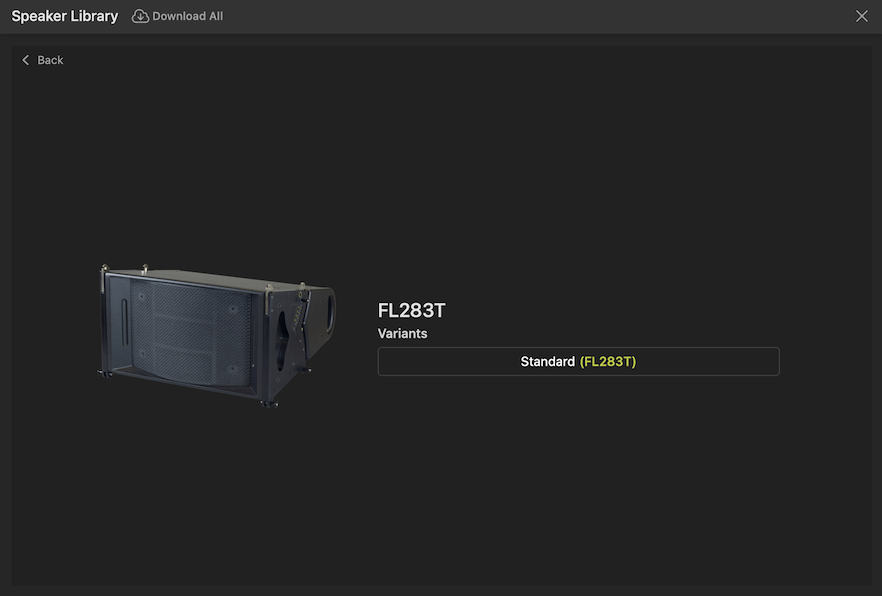Screen dimensions: 882x596
Task: Close the Speaker Library dialog with X
Action: pos(862,16)
